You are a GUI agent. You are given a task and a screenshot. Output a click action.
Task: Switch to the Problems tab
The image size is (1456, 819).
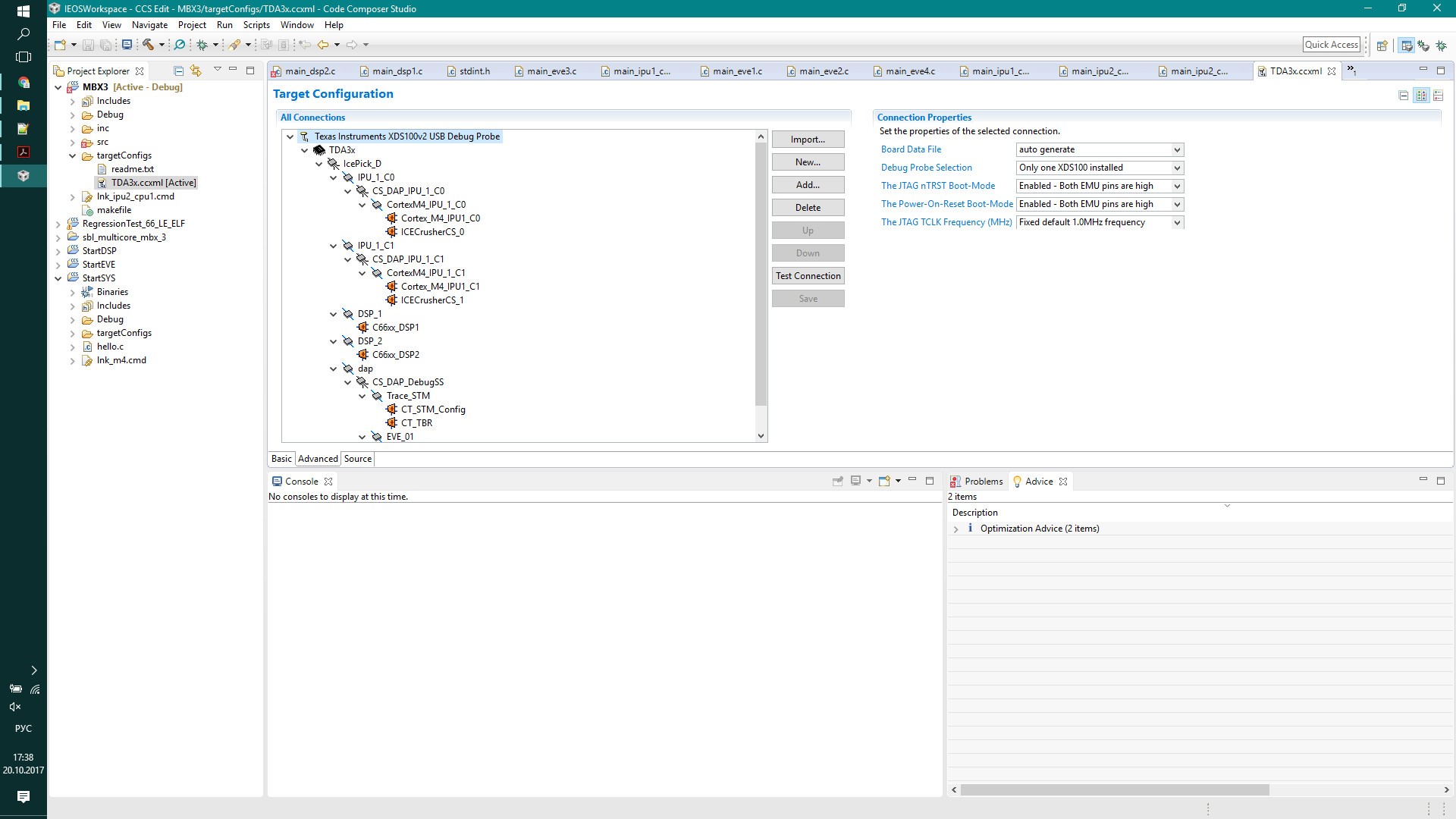click(977, 482)
